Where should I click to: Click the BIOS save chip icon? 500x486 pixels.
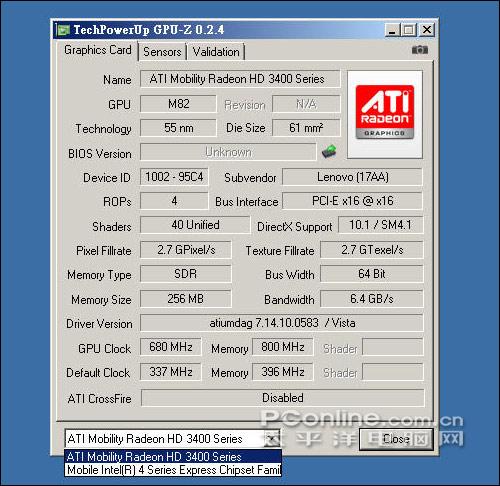pyautogui.click(x=329, y=152)
